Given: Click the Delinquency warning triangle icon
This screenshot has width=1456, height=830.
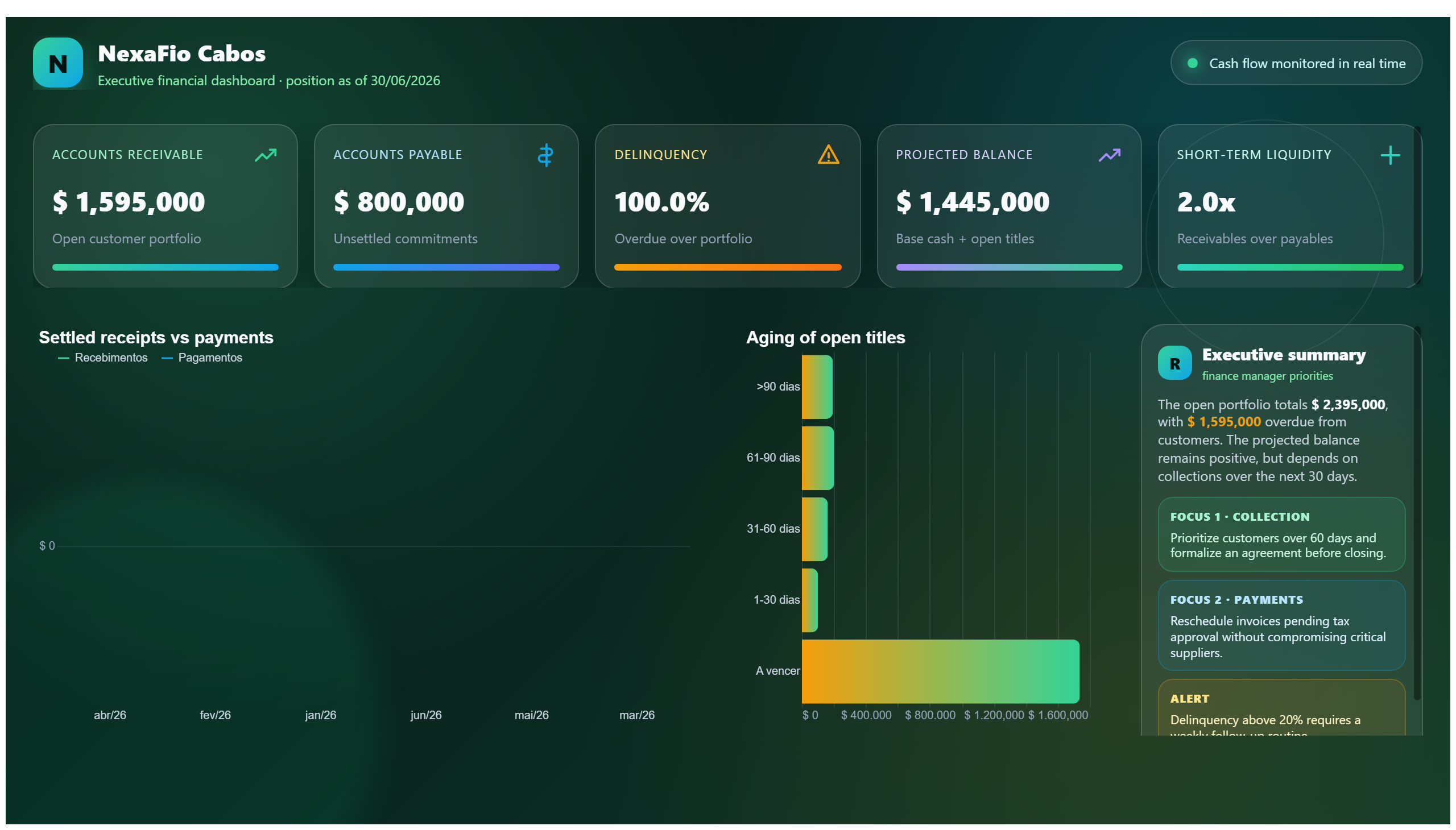Looking at the screenshot, I should 828,155.
